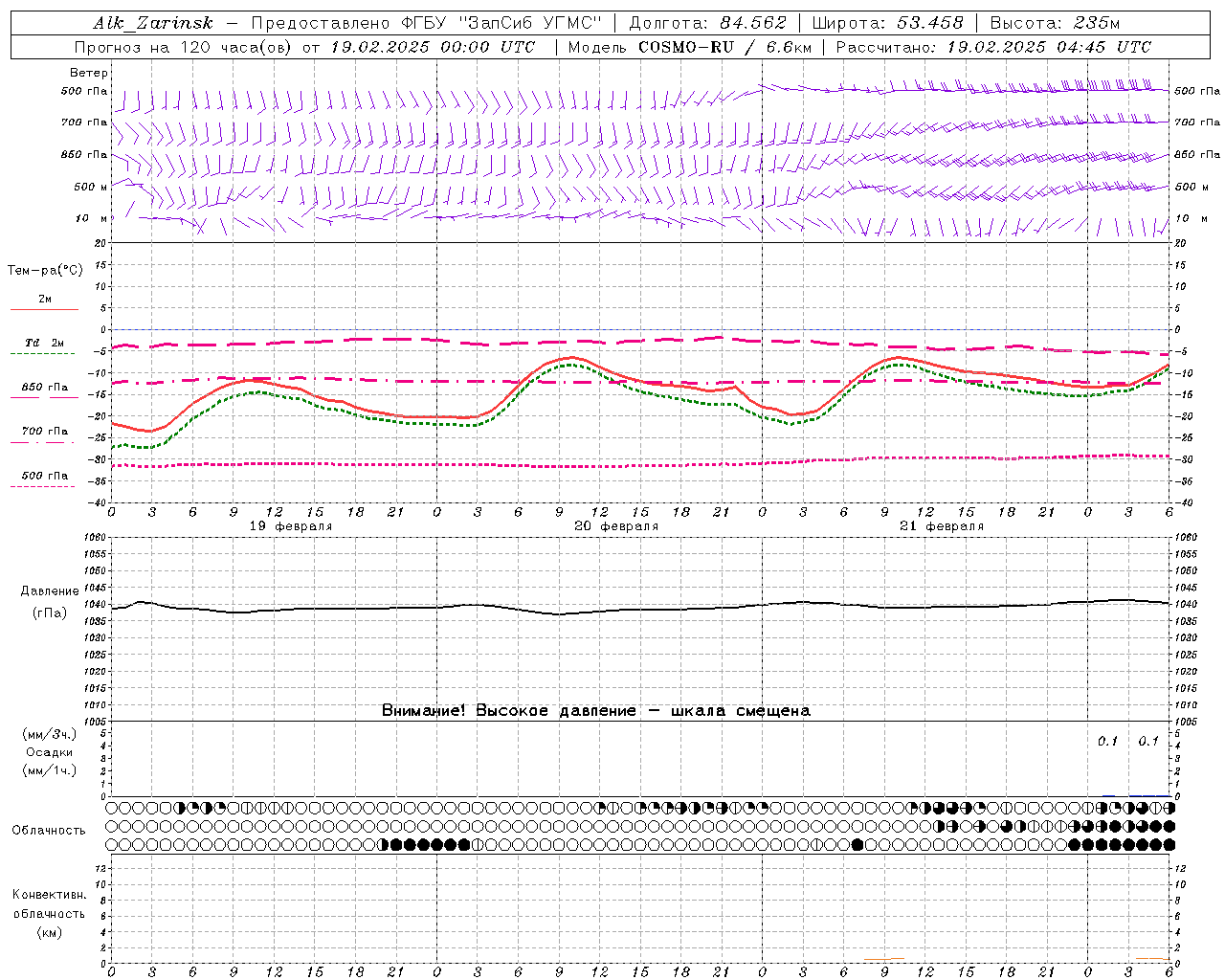Click the Ветер wind panel label
This screenshot has width=1225, height=980.
89,73
